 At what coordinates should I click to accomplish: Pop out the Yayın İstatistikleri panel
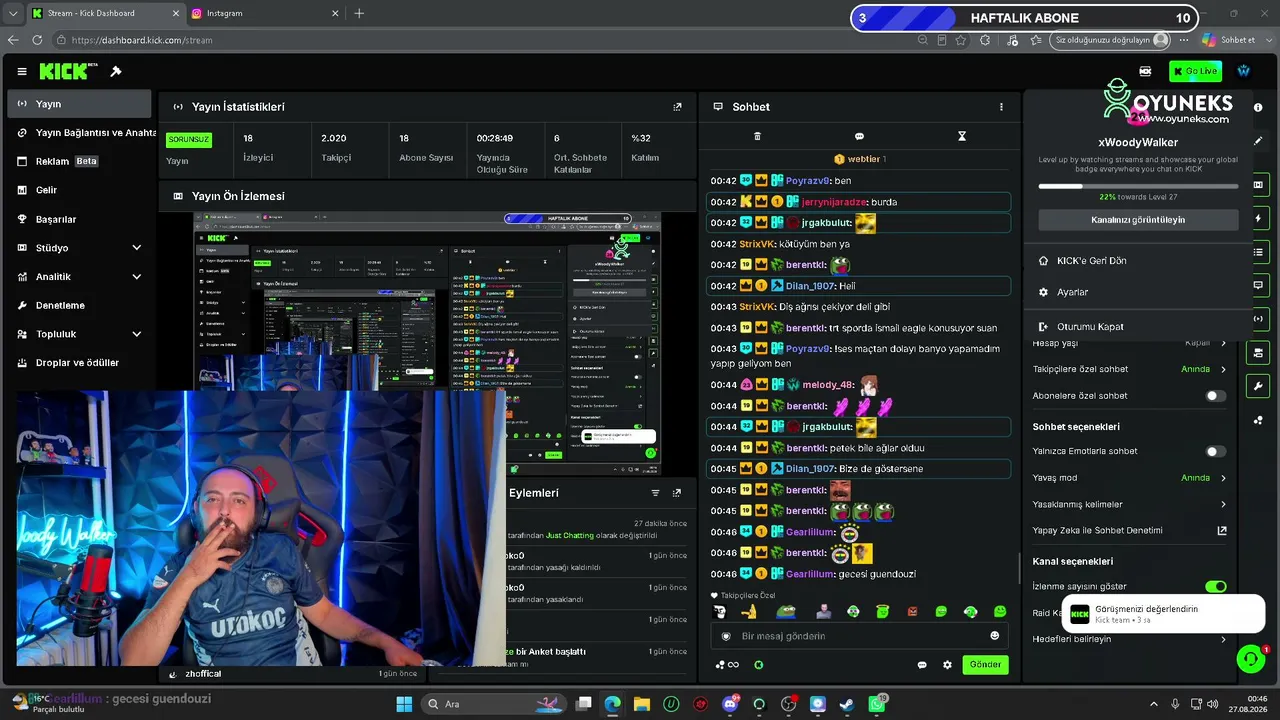(x=677, y=107)
